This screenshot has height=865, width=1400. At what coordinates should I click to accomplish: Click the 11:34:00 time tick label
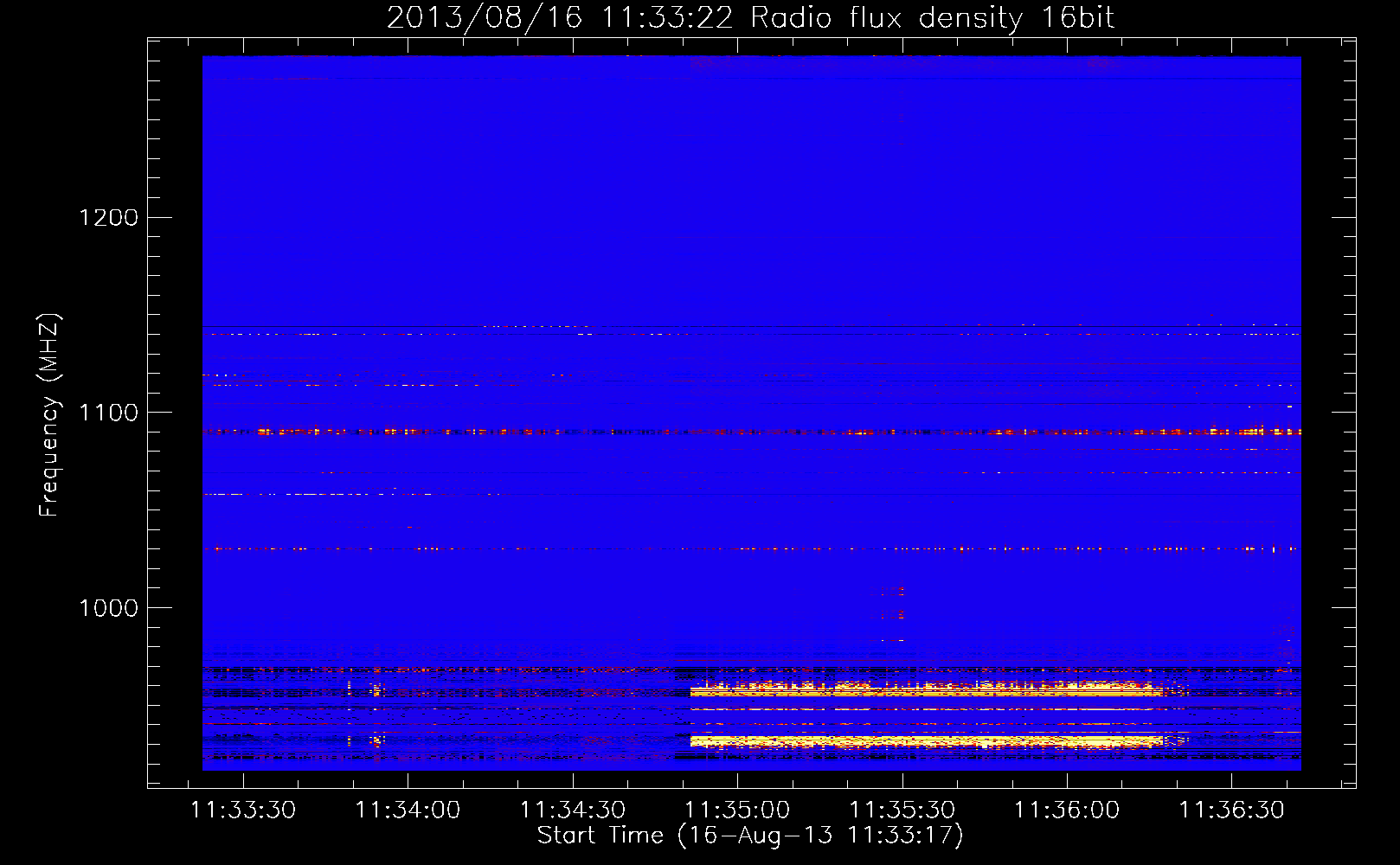(408, 811)
